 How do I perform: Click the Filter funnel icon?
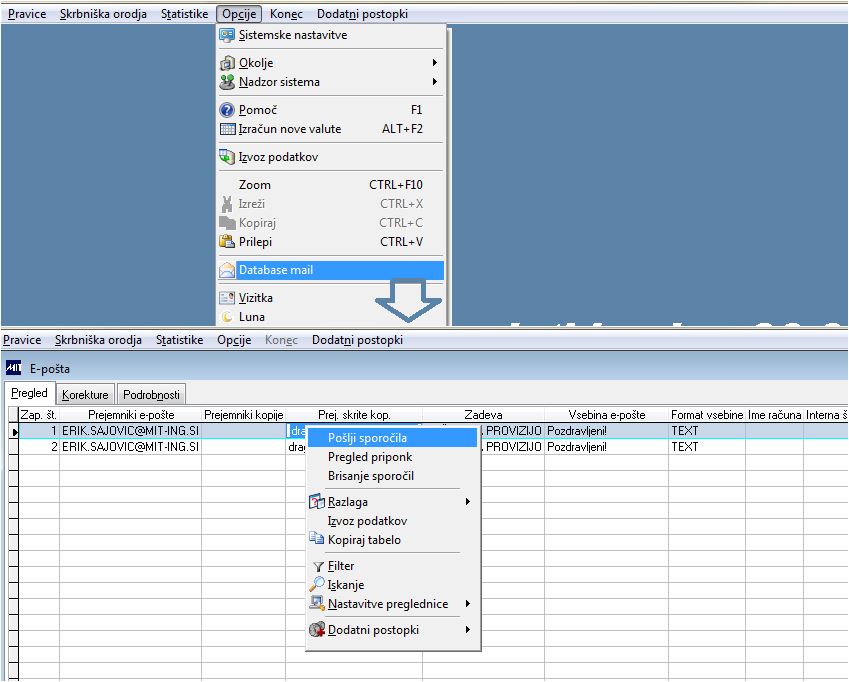[318, 567]
